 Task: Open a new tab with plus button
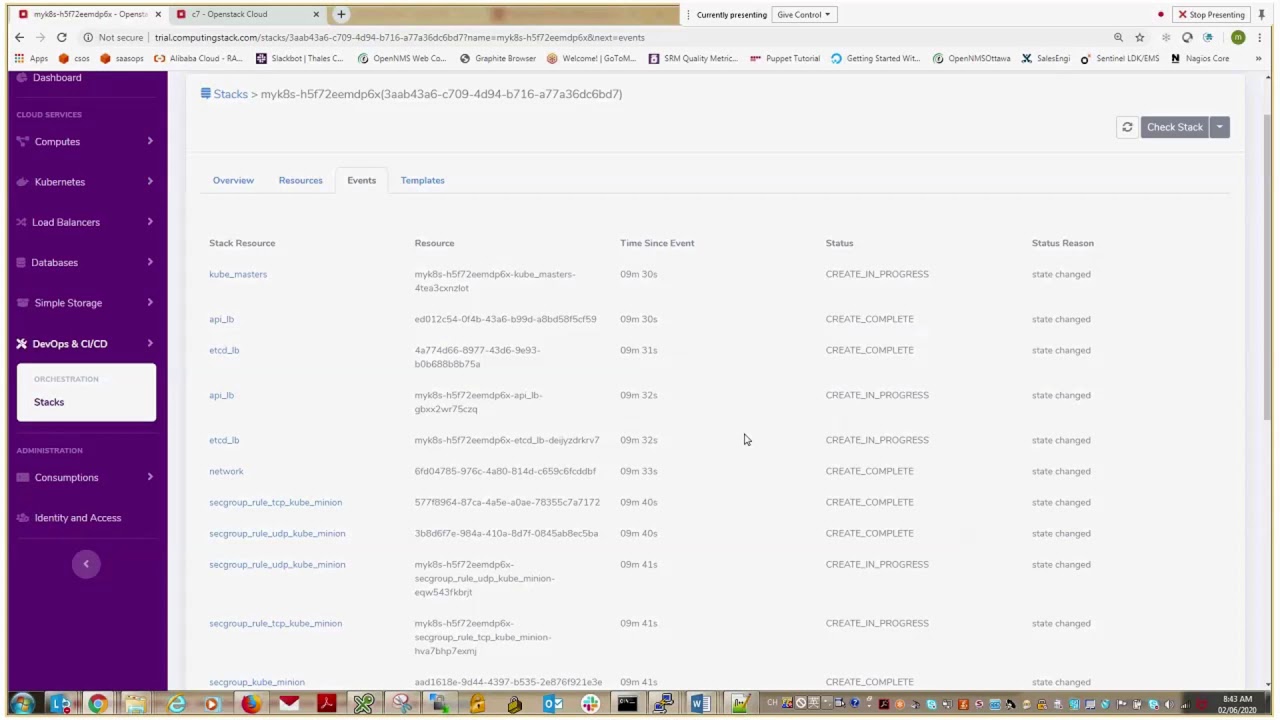(341, 14)
